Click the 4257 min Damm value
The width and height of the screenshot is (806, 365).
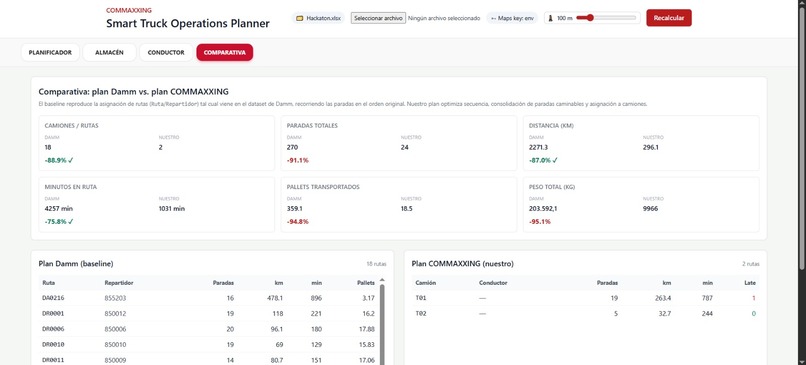(x=58, y=209)
